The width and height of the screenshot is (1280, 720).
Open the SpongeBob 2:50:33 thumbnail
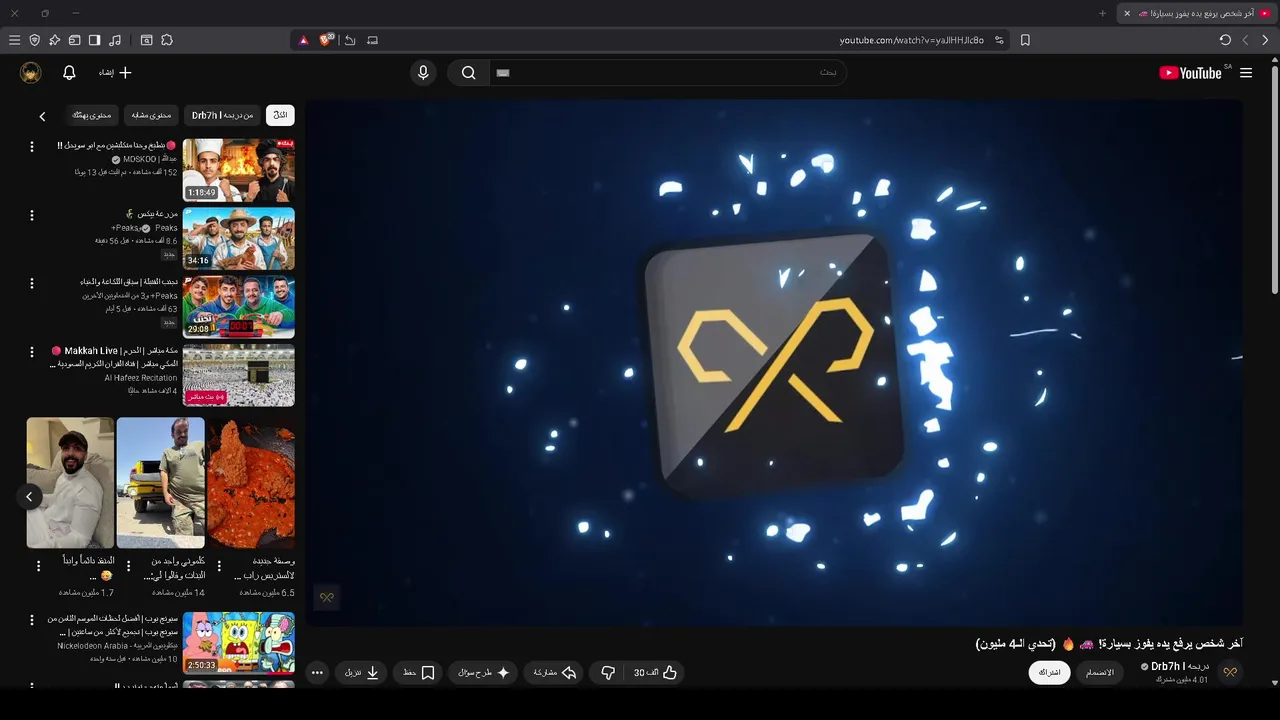pos(239,643)
